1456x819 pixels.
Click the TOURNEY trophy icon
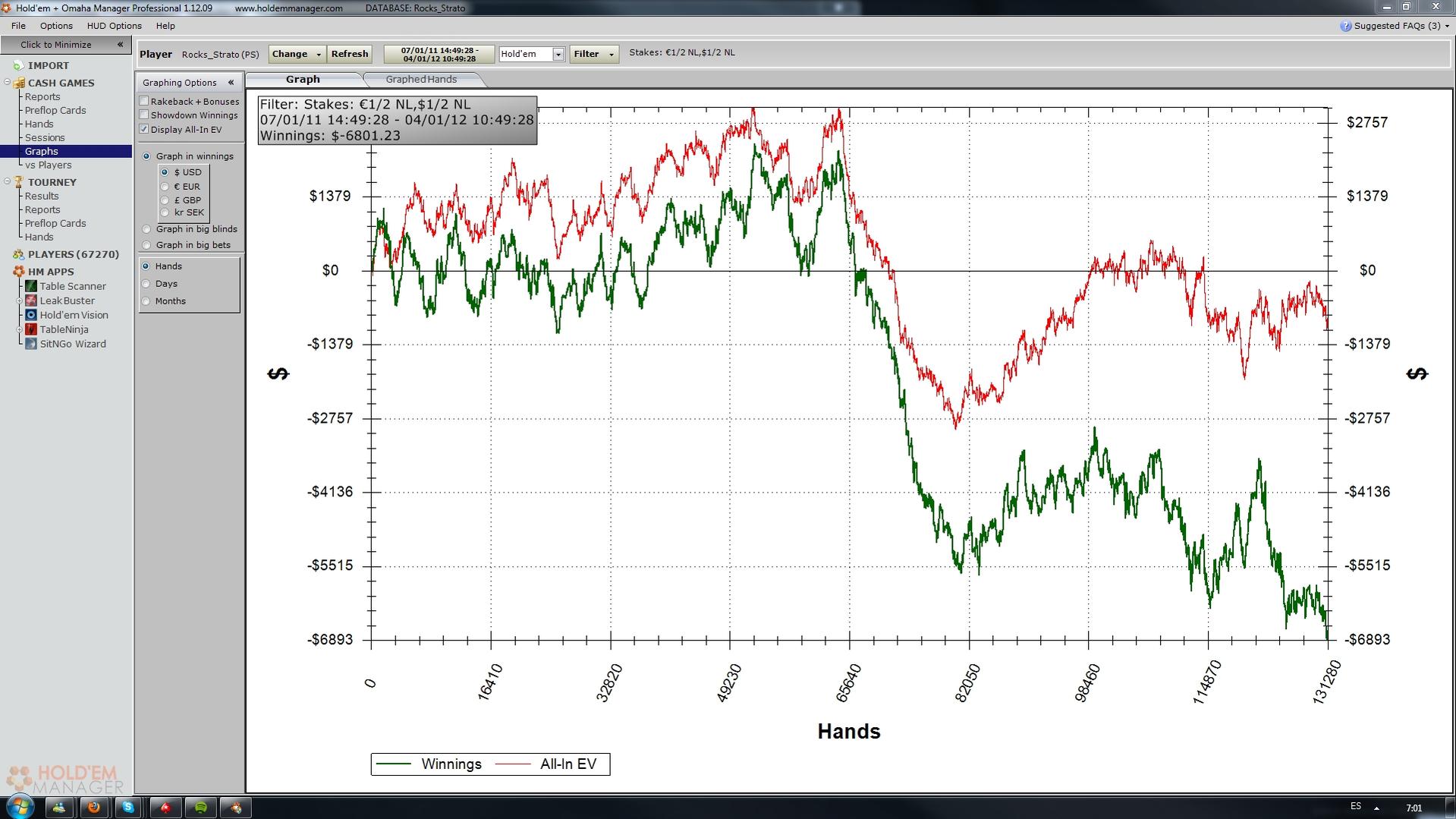[x=19, y=182]
